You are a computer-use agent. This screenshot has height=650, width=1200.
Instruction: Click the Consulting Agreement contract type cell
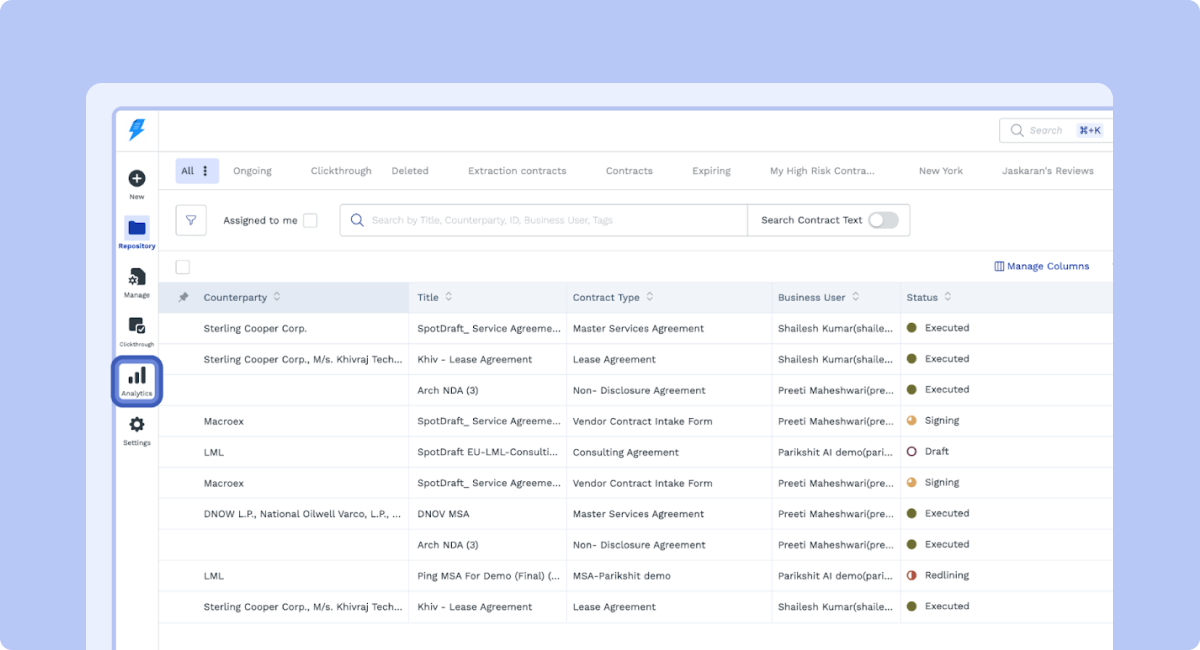626,452
